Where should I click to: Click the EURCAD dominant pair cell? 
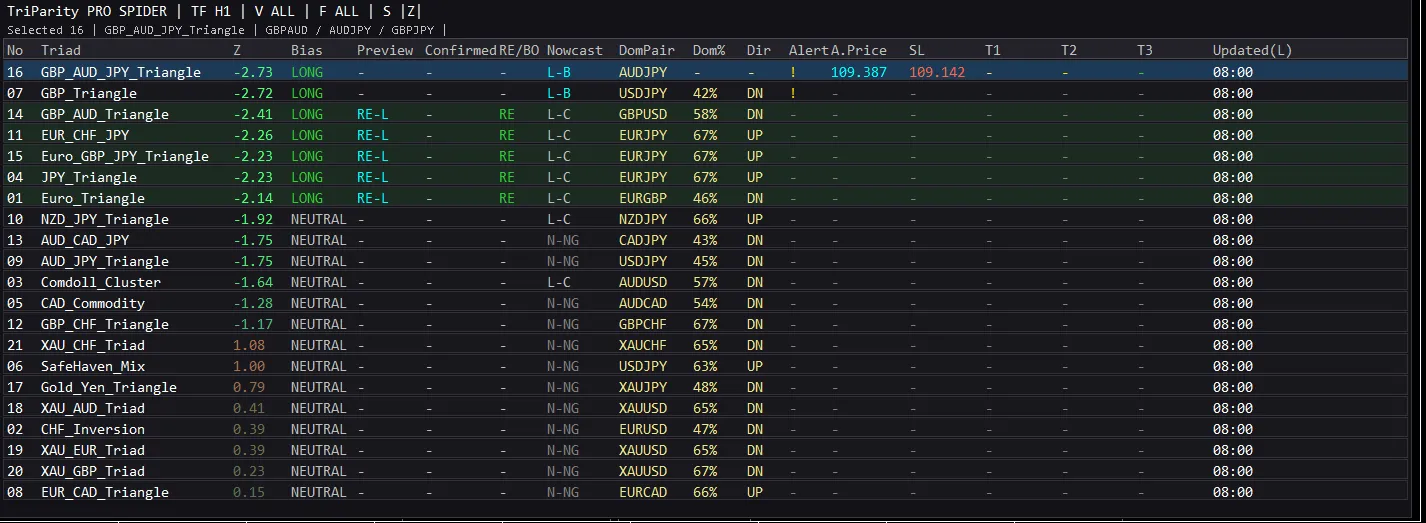643,492
